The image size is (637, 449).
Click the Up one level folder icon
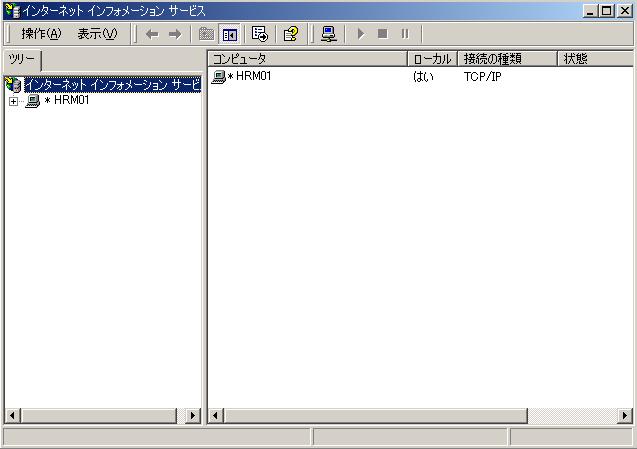(x=206, y=34)
